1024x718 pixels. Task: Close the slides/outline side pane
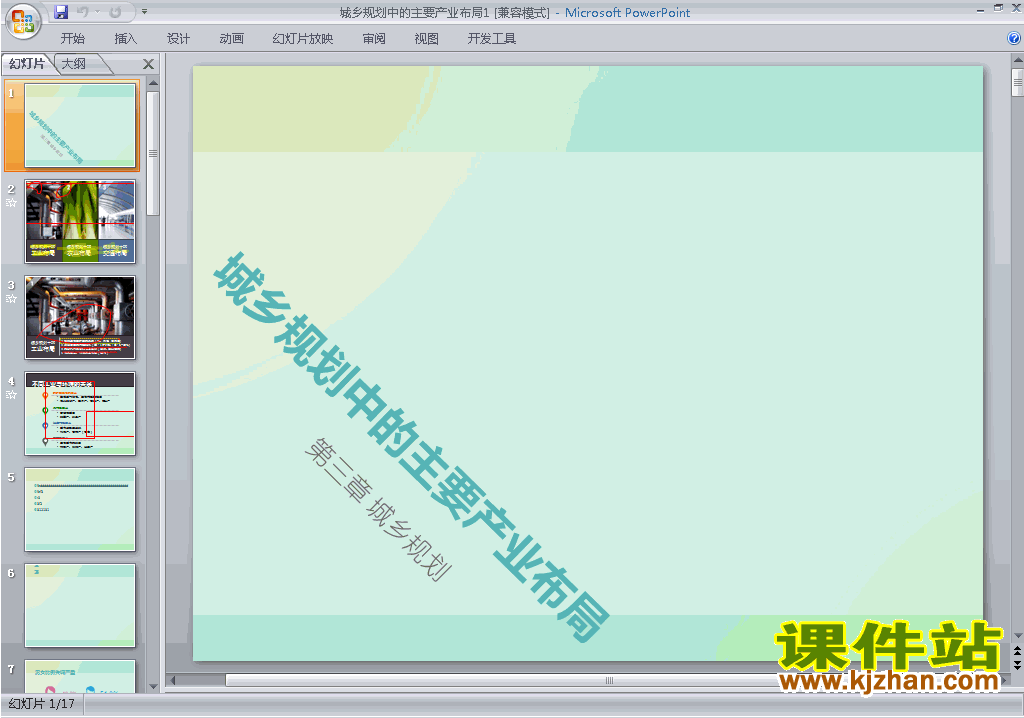(148, 64)
